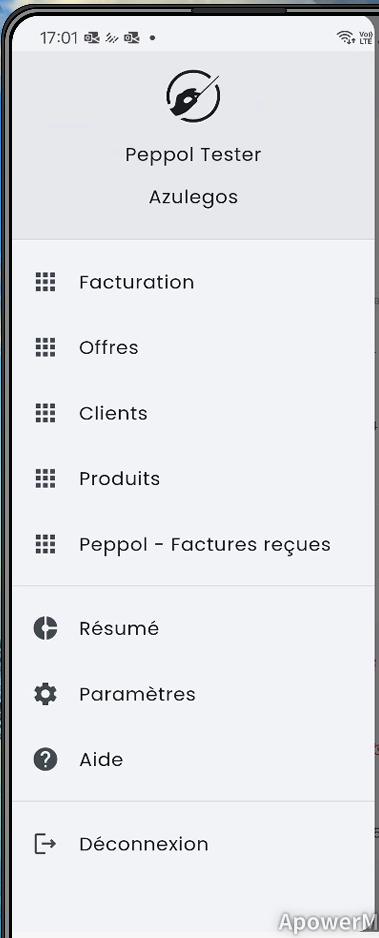Click the grid icon beside Clients
This screenshot has width=379, height=938.
[45, 413]
